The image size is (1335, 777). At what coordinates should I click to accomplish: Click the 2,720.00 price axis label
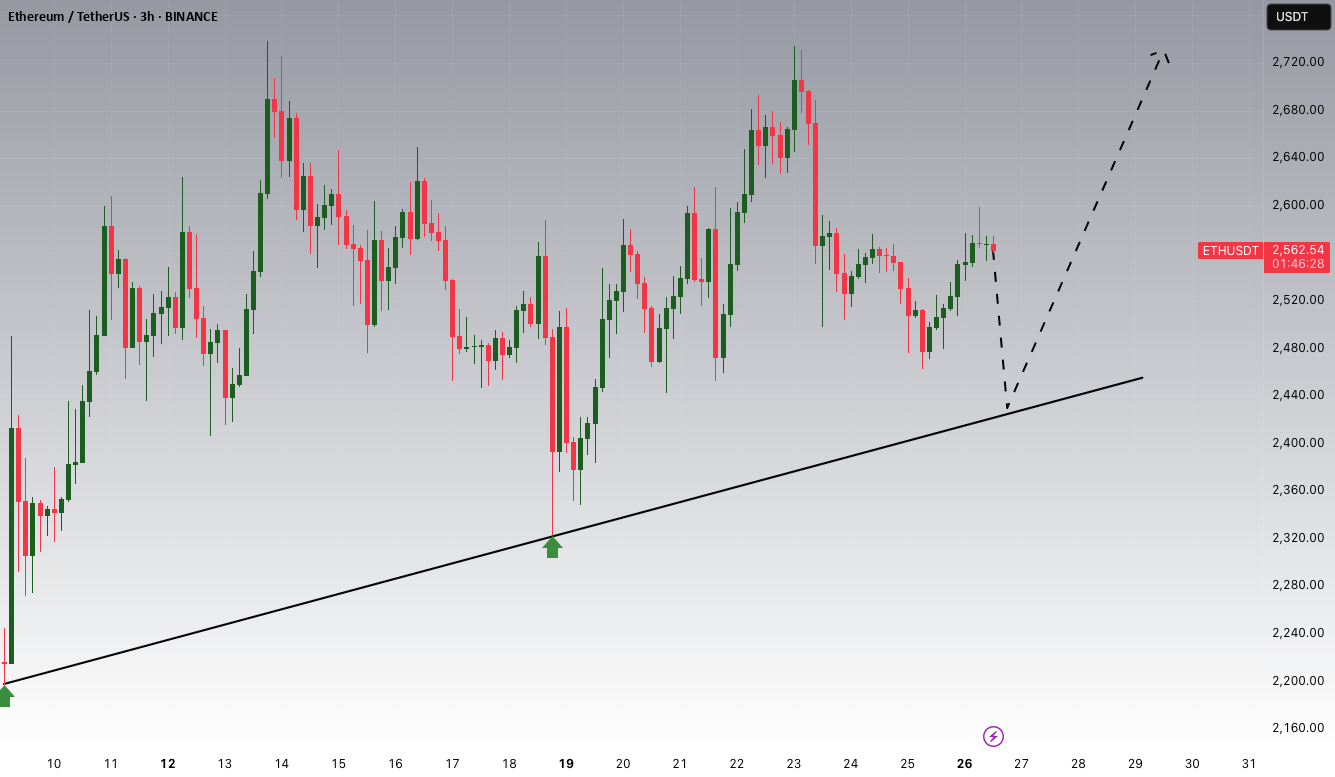click(x=1298, y=62)
